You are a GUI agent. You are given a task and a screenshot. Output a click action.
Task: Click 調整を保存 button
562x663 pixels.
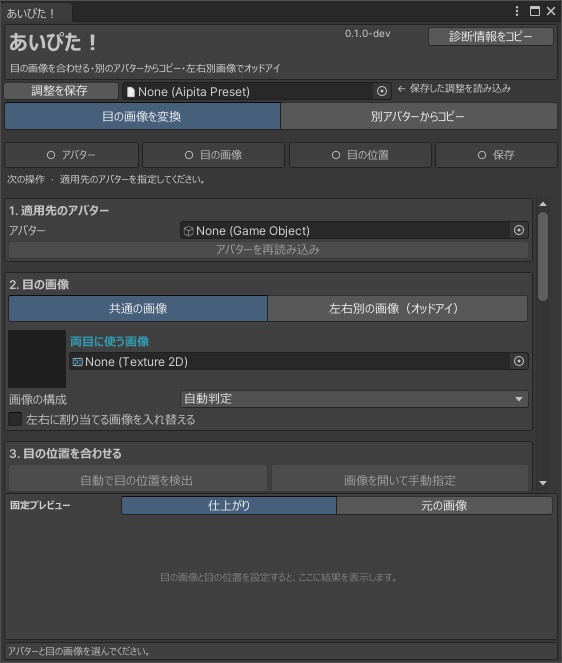(61, 91)
